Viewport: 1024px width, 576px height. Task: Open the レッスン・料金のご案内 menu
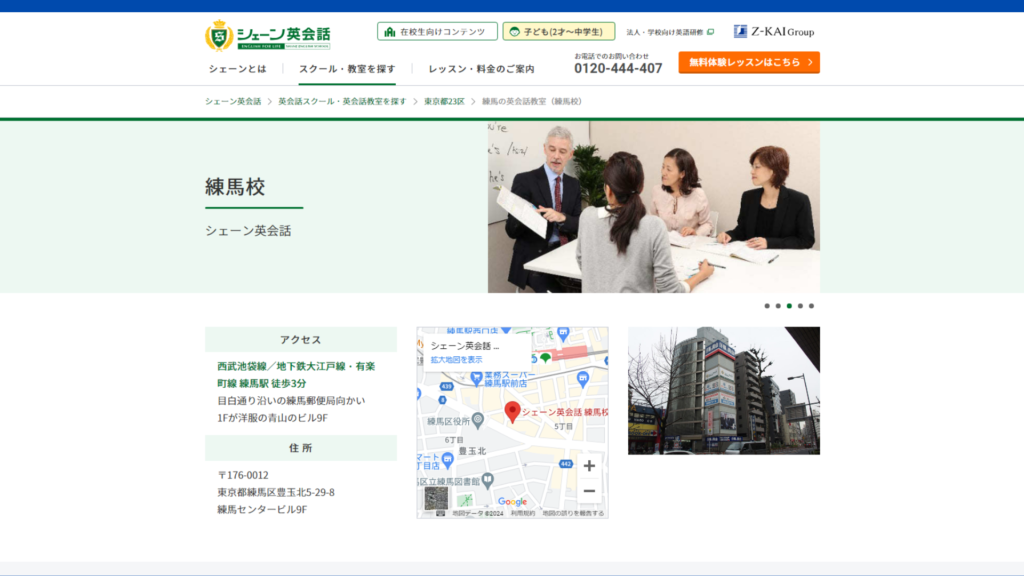tap(481, 69)
